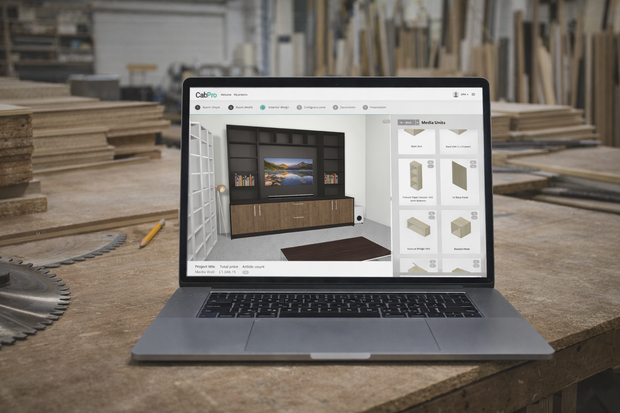Click the article count badge
Image resolution: width=620 pixels, height=413 pixels.
246,272
